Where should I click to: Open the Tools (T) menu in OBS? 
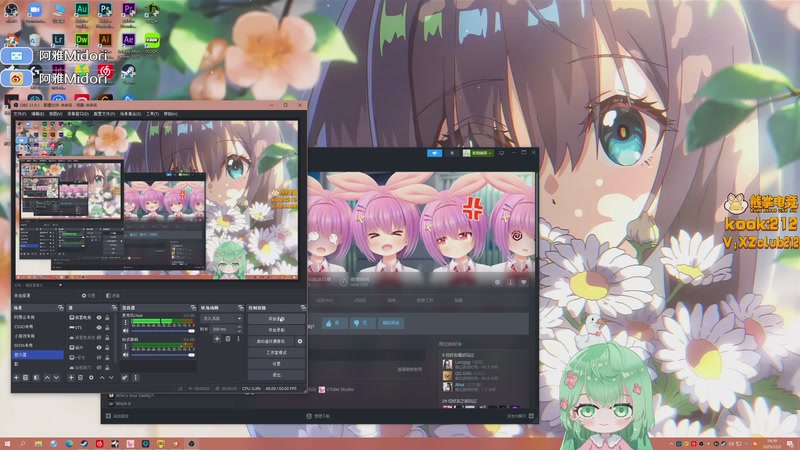click(x=153, y=114)
